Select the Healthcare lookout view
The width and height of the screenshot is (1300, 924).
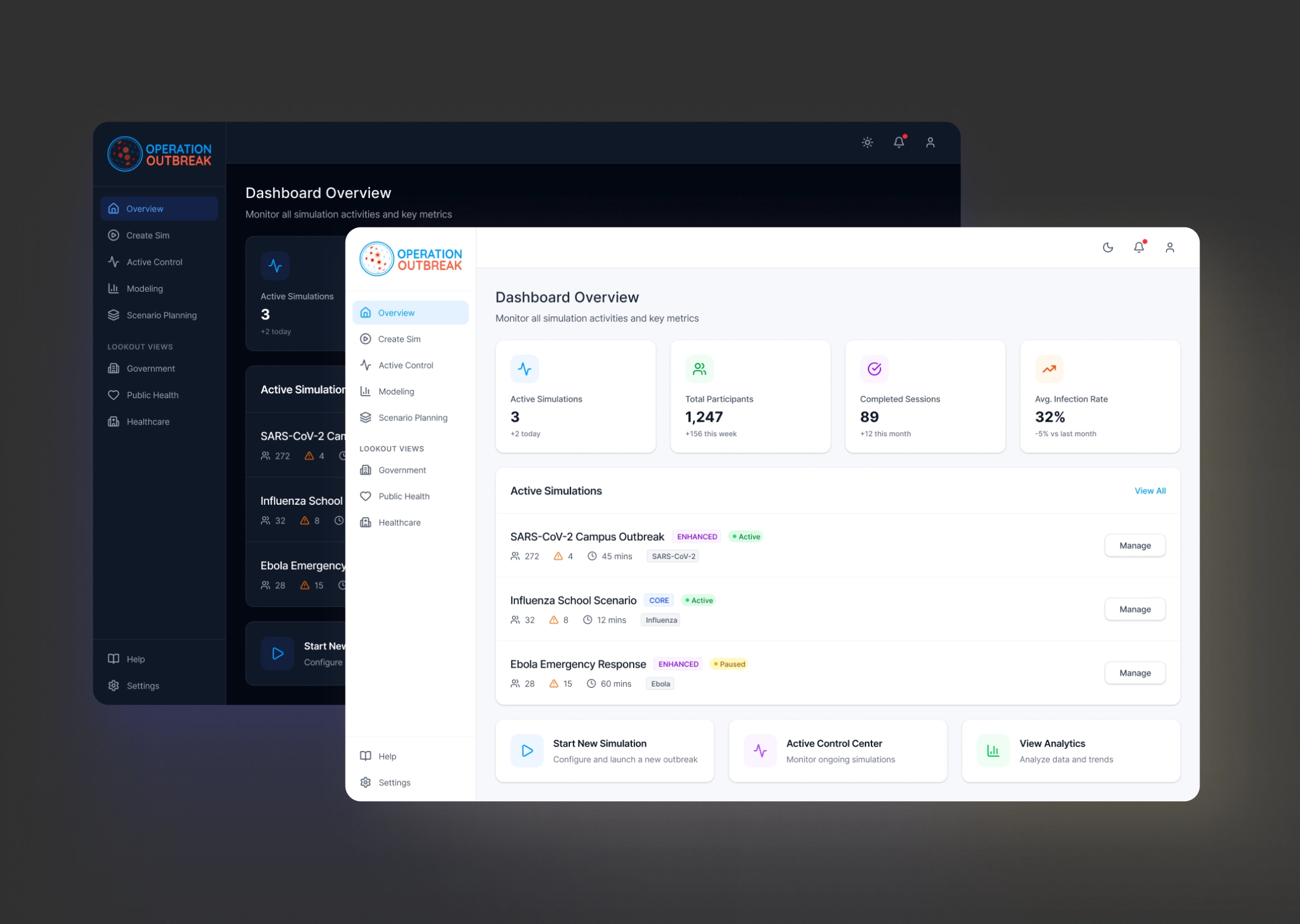click(x=399, y=522)
